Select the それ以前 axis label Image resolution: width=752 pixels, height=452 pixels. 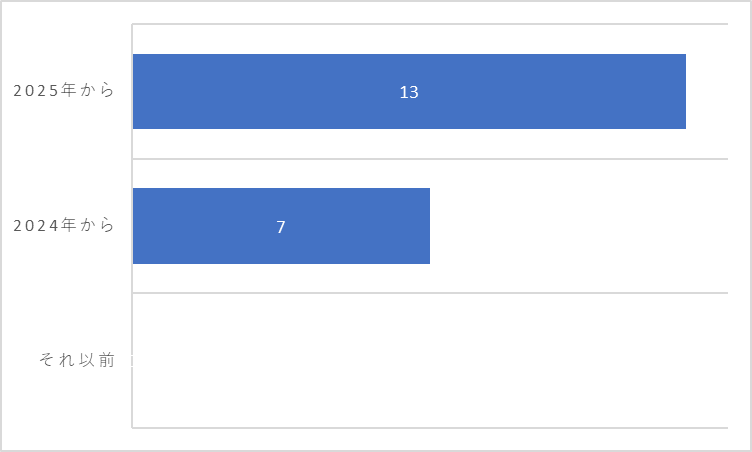pos(77,359)
